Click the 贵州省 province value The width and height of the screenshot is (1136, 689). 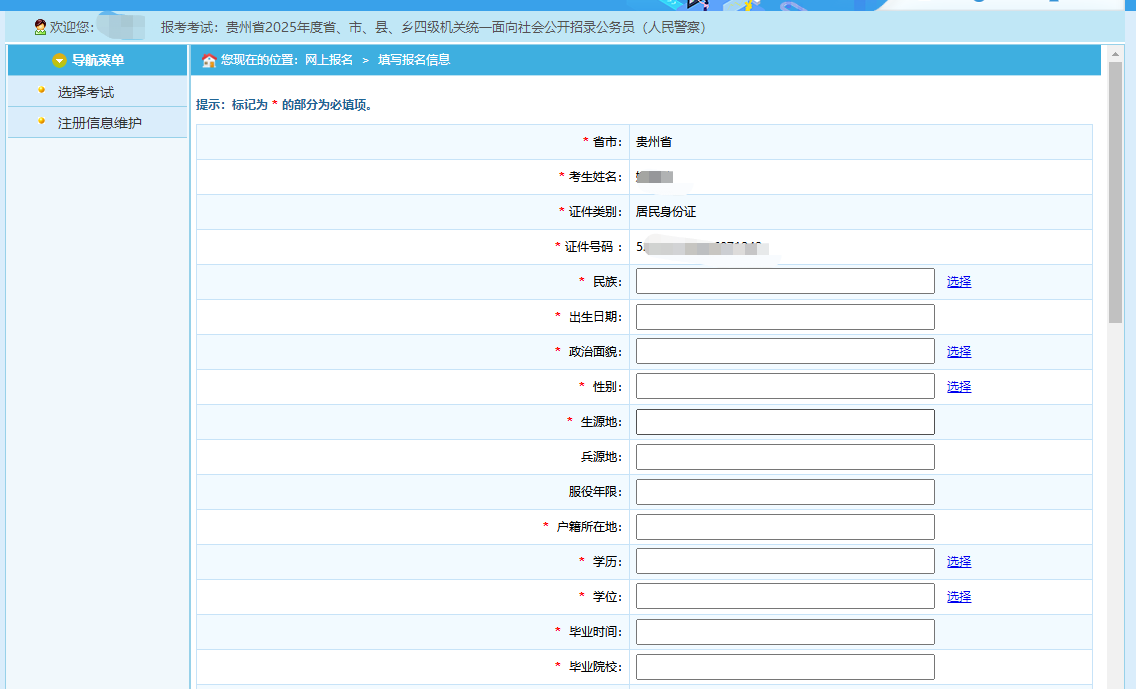coord(653,142)
